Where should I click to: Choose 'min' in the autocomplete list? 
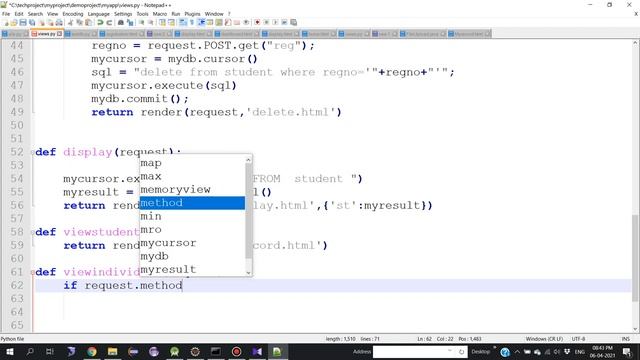[192, 216]
